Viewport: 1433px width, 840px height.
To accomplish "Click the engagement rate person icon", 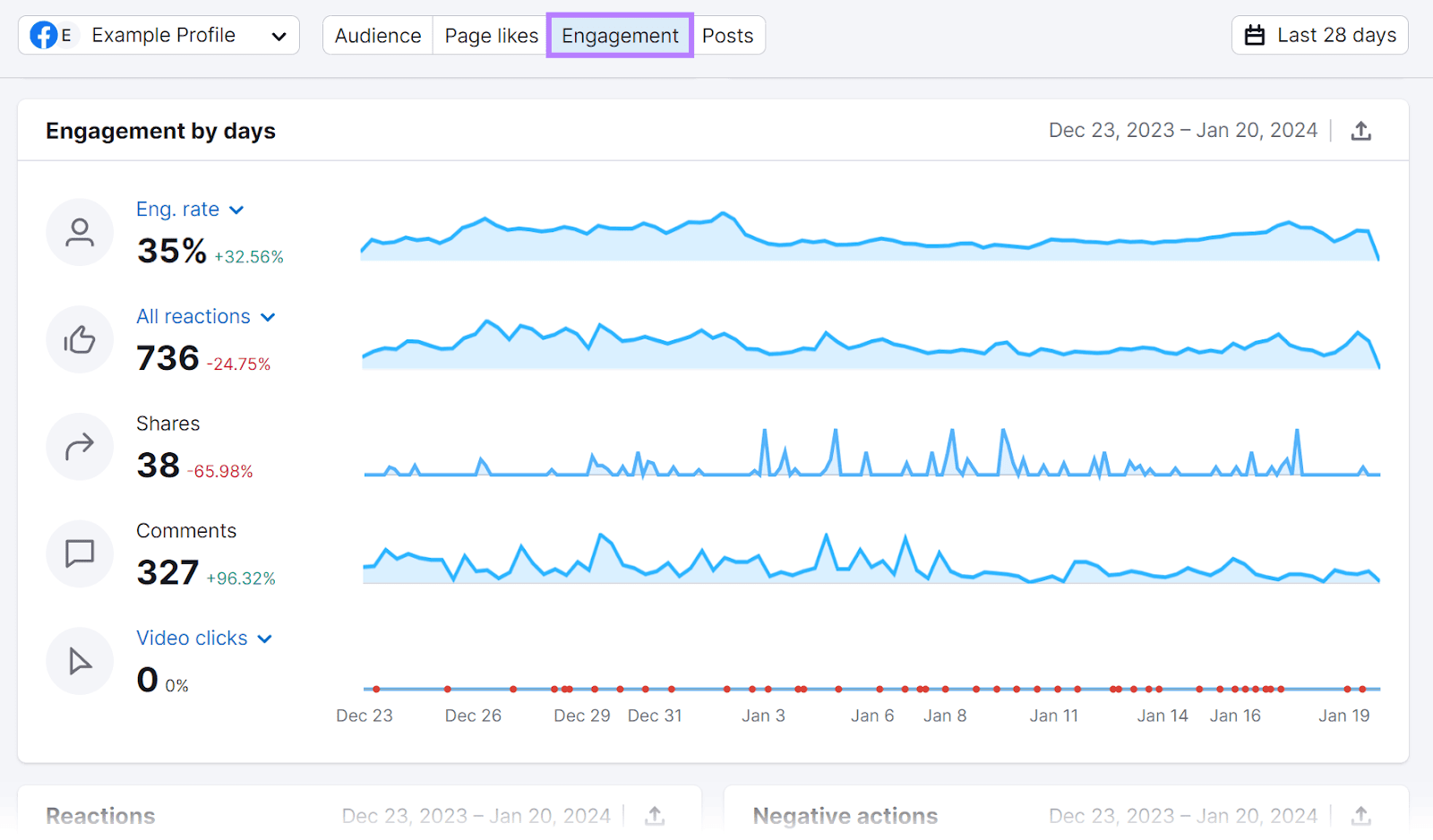I will [x=80, y=232].
